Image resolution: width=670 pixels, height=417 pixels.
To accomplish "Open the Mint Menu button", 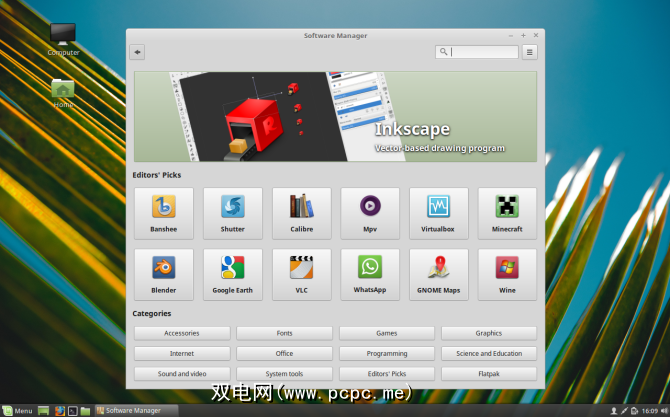I will coord(17,411).
